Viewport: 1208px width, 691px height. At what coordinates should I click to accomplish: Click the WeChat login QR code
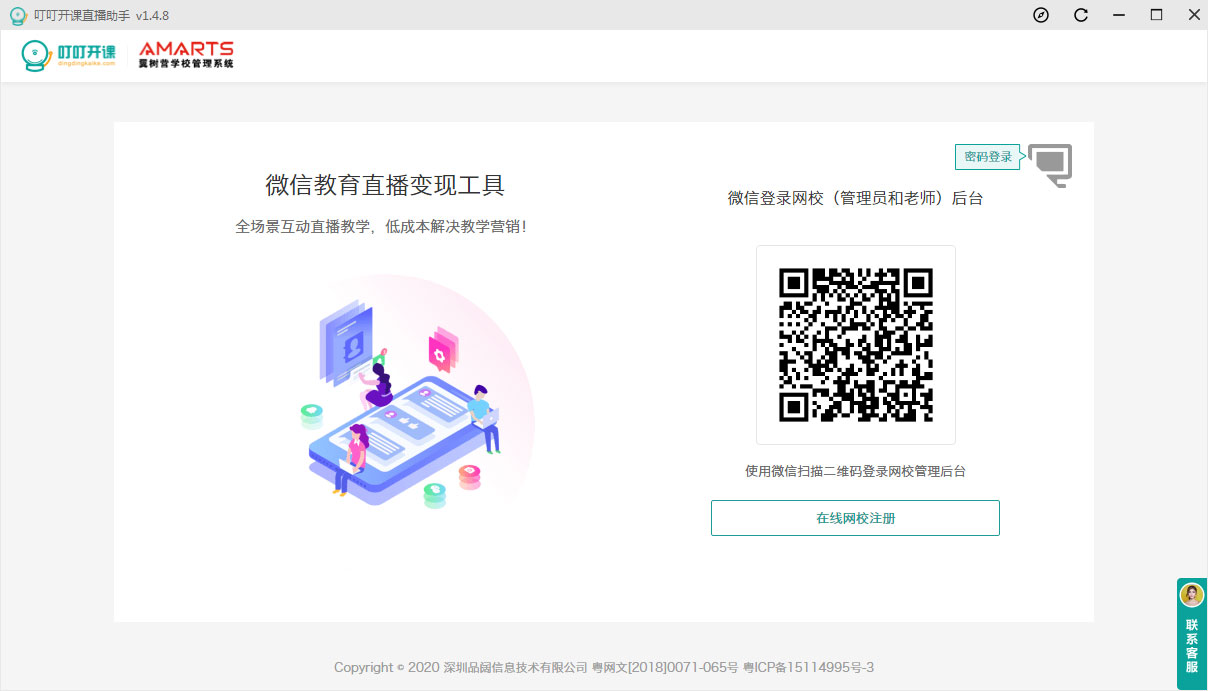tap(856, 345)
